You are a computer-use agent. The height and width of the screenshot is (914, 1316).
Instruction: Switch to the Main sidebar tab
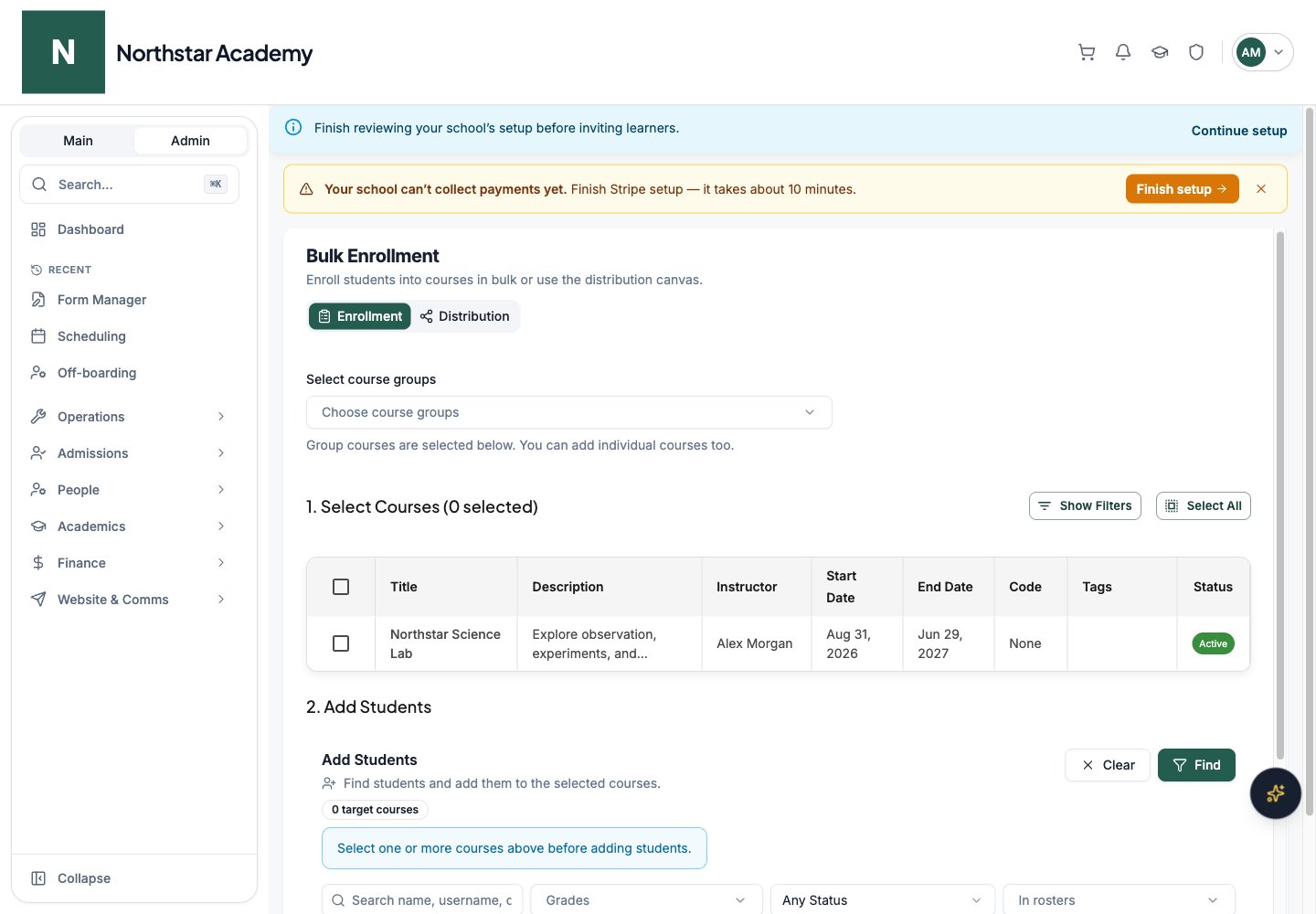pos(78,141)
